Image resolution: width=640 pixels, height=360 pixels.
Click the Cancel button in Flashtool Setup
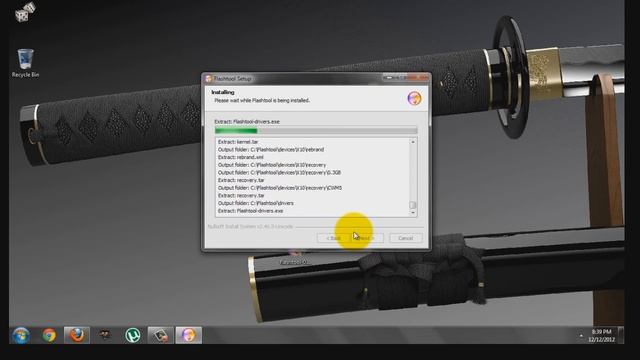pos(406,238)
